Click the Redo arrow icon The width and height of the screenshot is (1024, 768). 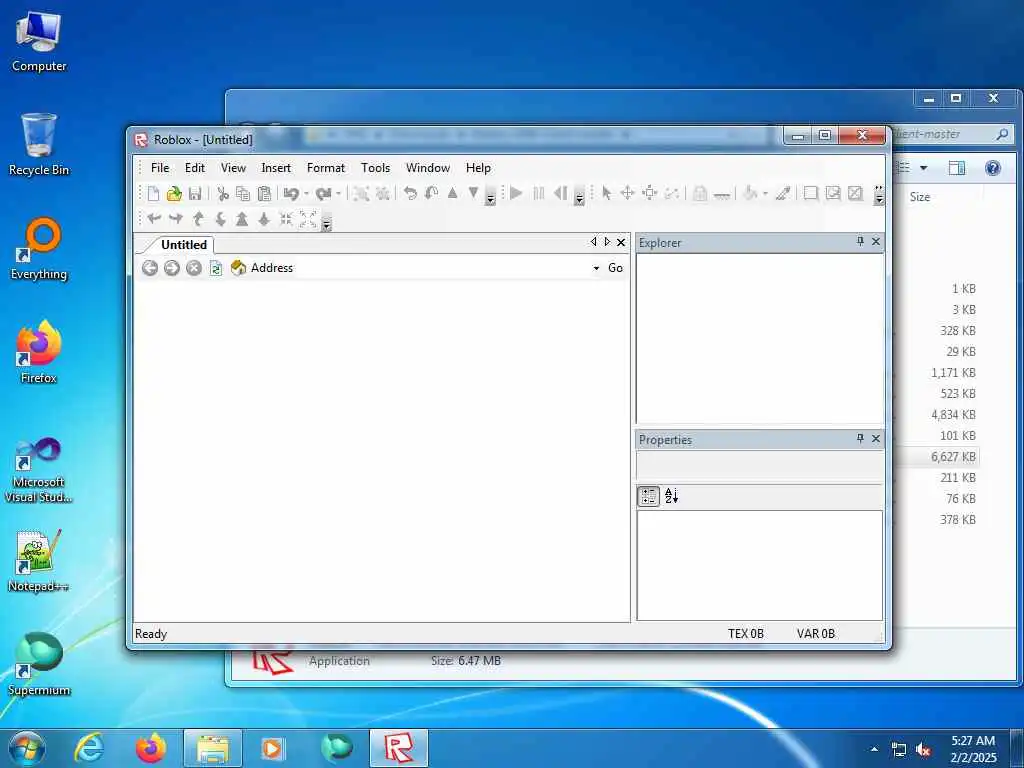(323, 193)
